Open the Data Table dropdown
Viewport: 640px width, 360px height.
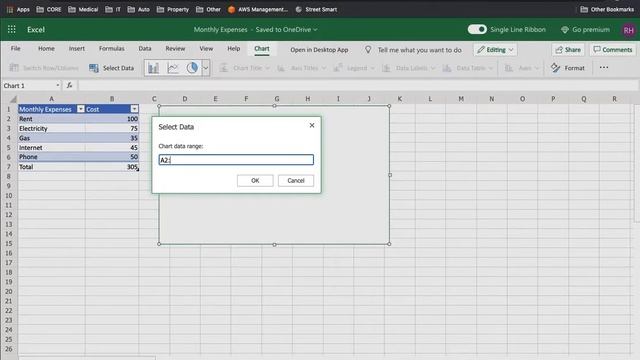click(x=468, y=68)
